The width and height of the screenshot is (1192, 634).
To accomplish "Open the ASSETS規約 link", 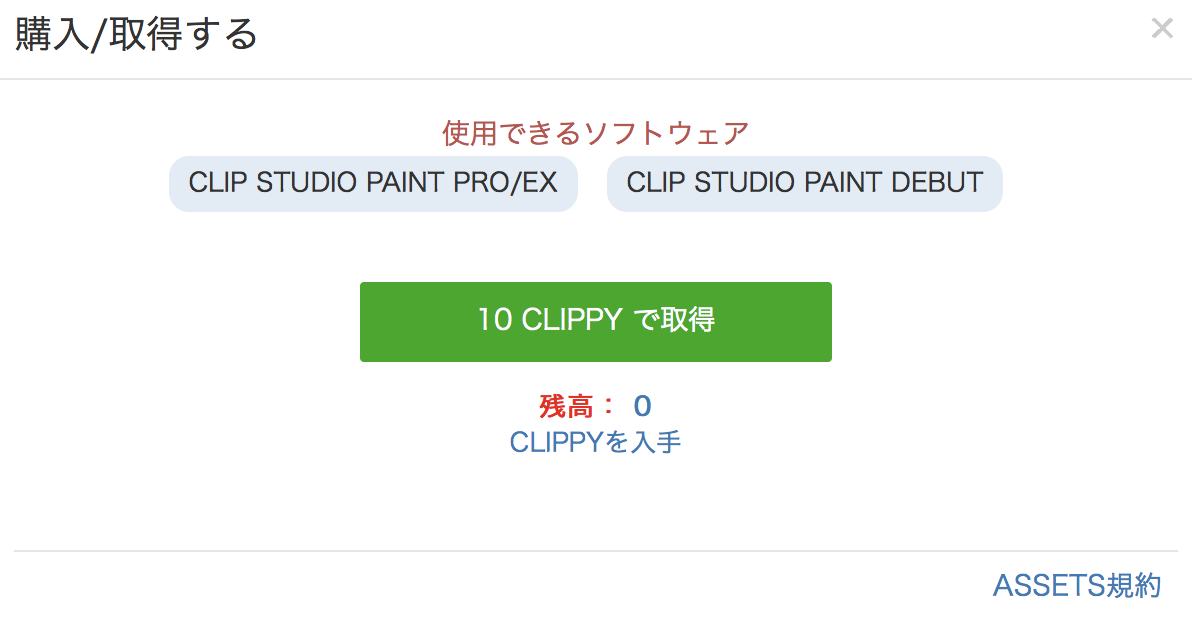I will tap(1076, 585).
